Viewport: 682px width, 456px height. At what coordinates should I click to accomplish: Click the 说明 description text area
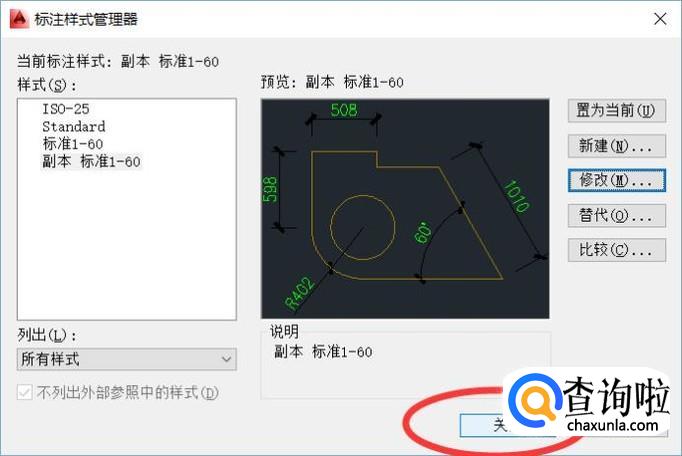tap(405, 365)
